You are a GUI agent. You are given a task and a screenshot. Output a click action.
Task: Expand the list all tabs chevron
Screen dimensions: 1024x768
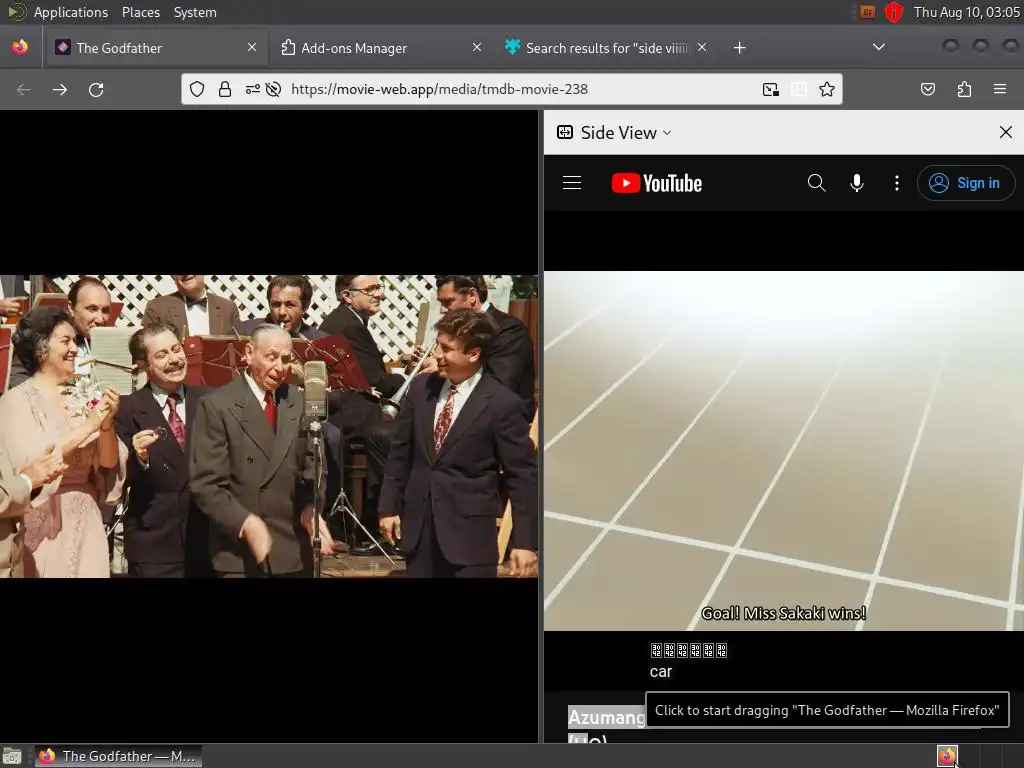click(879, 47)
